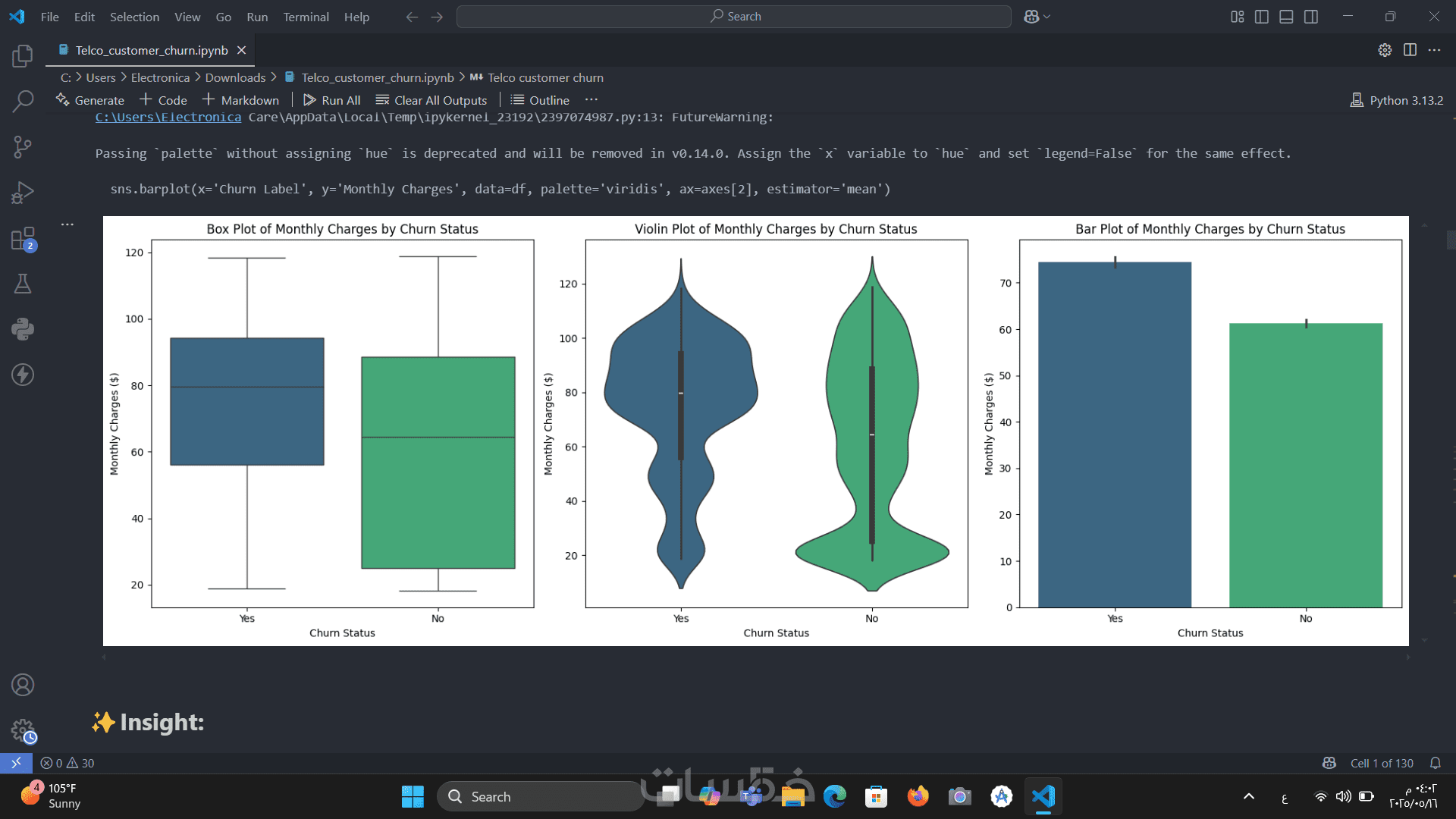Open the Terminal menu

pos(306,17)
